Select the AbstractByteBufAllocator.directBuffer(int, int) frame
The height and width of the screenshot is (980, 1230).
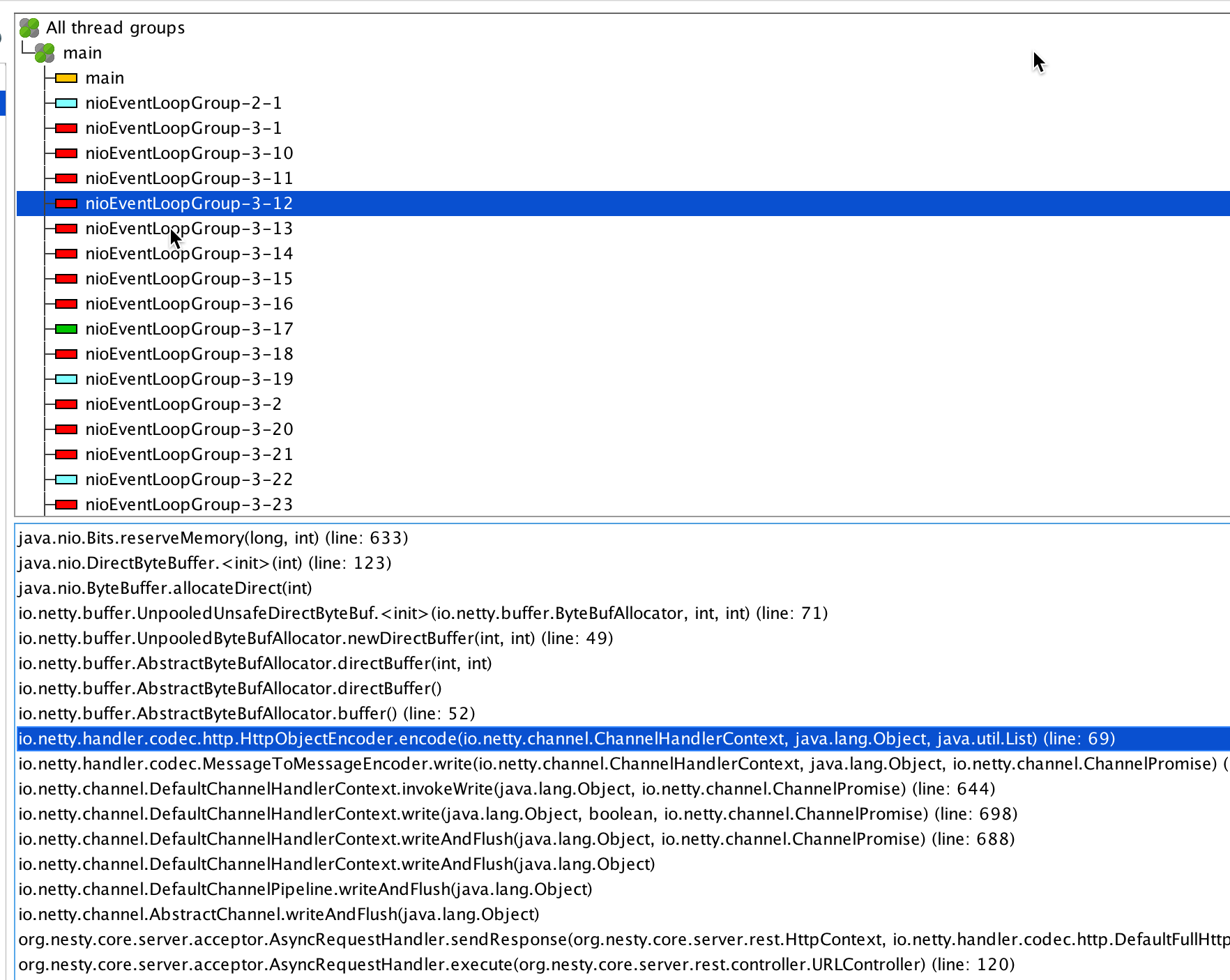tap(255, 664)
